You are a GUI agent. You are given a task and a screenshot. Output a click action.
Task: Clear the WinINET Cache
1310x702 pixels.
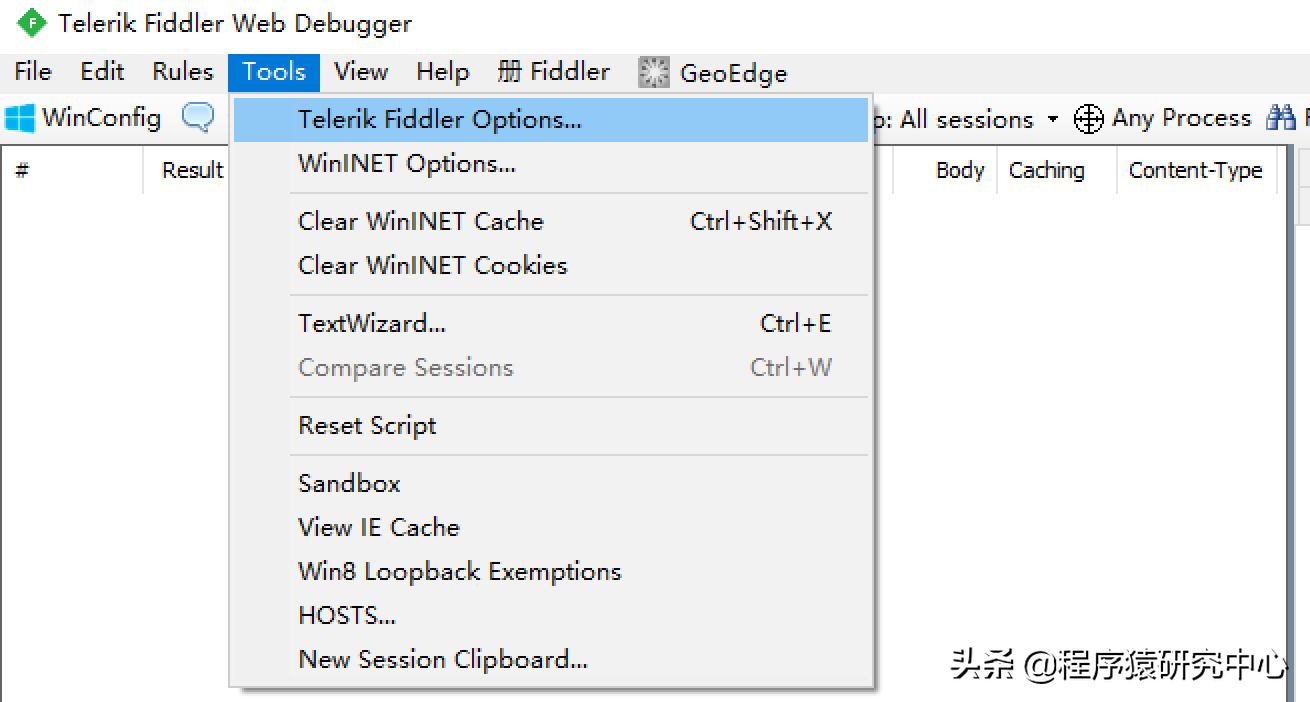pyautogui.click(x=420, y=221)
